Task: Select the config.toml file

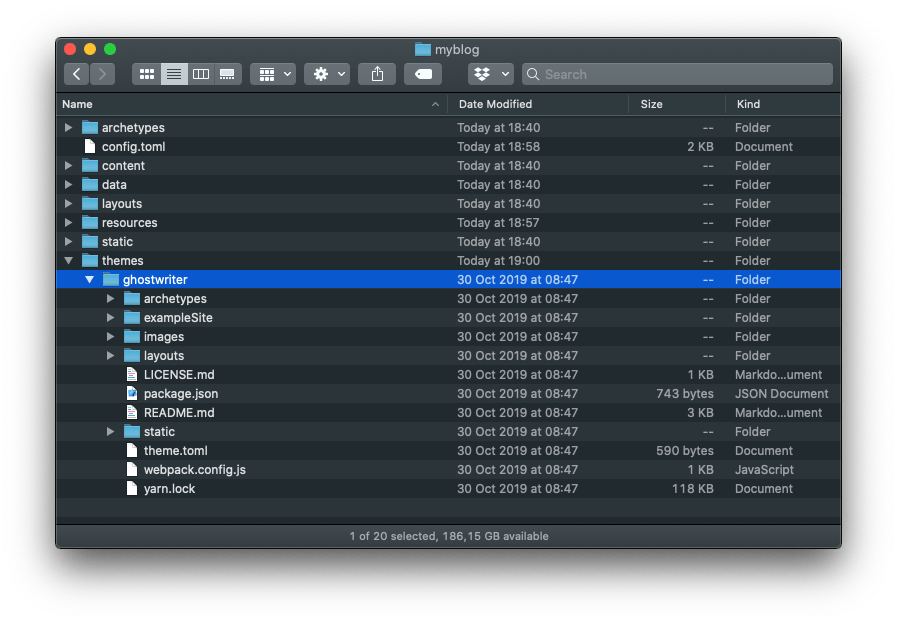Action: point(132,147)
